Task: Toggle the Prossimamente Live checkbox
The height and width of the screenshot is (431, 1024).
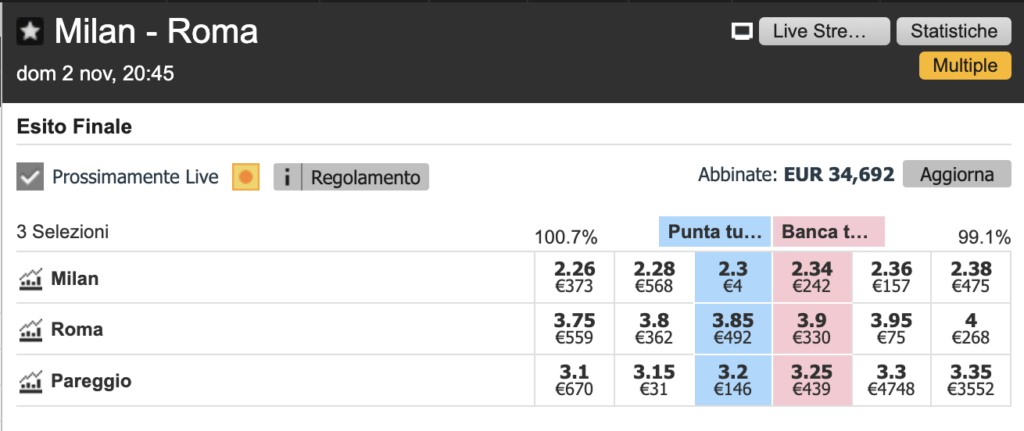Action: pos(31,177)
